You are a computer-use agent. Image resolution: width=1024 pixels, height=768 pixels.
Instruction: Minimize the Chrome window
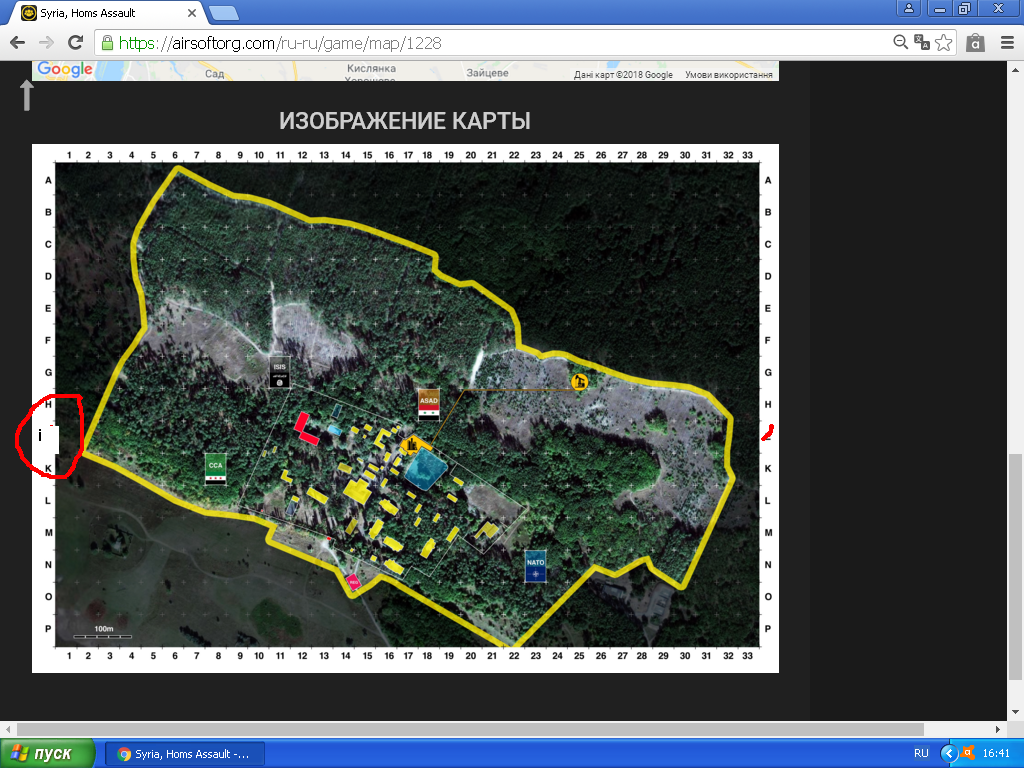(940, 8)
